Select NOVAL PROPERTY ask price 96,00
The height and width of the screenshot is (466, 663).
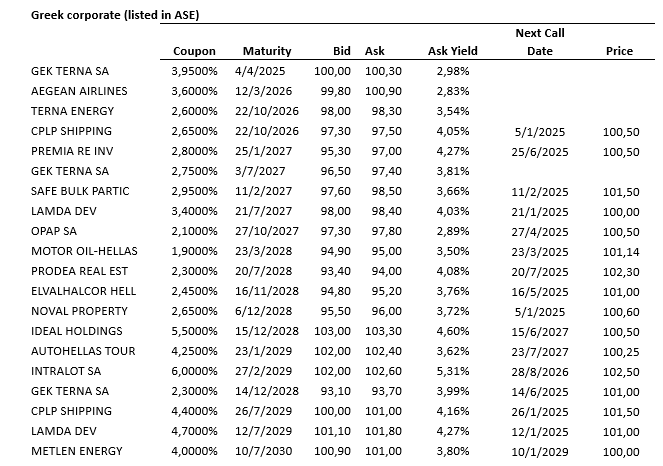click(x=381, y=311)
